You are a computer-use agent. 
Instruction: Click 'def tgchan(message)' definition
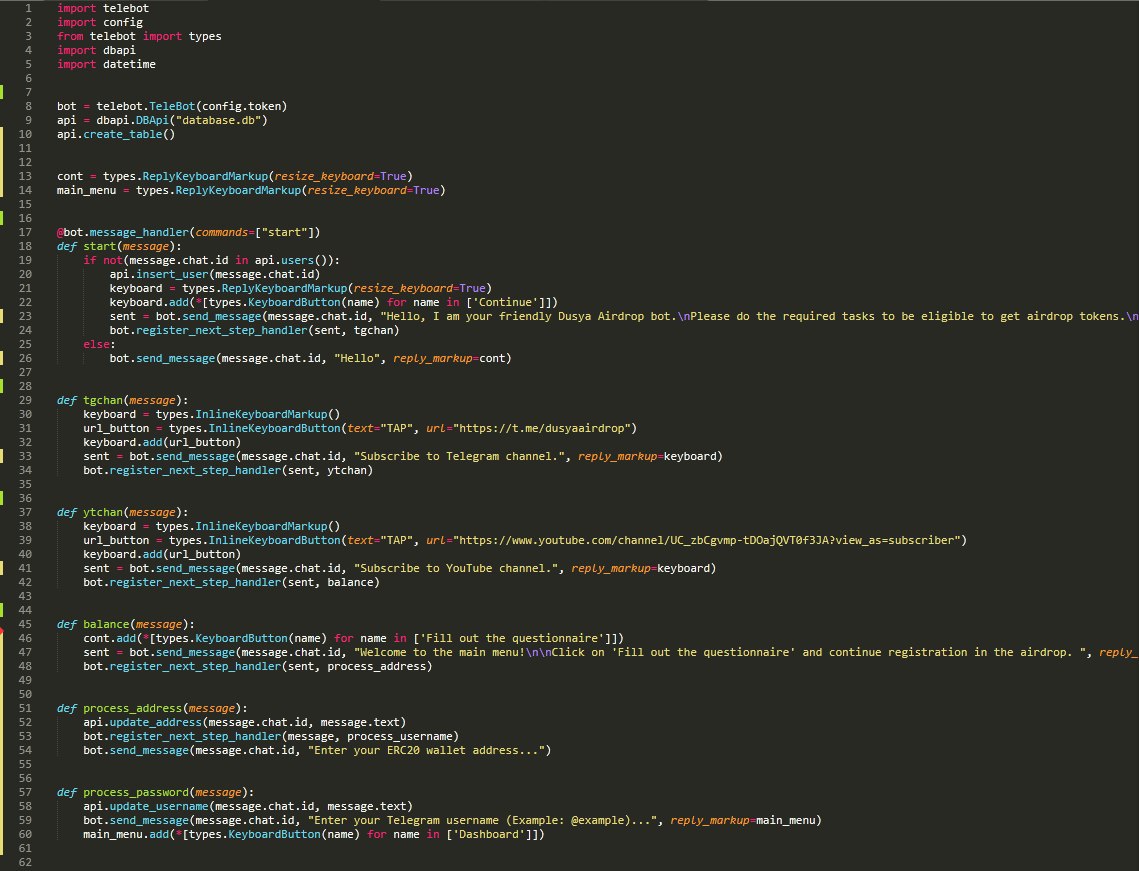[x=123, y=400]
